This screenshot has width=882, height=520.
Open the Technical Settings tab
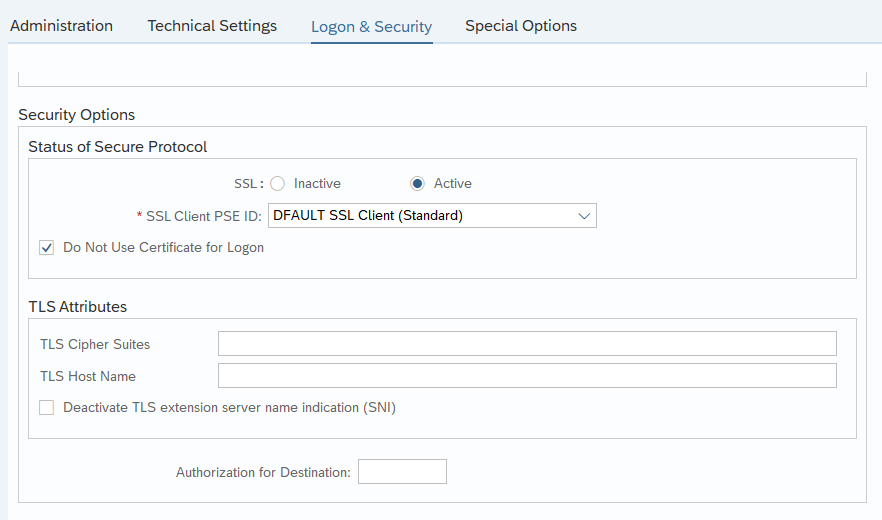pyautogui.click(x=212, y=26)
